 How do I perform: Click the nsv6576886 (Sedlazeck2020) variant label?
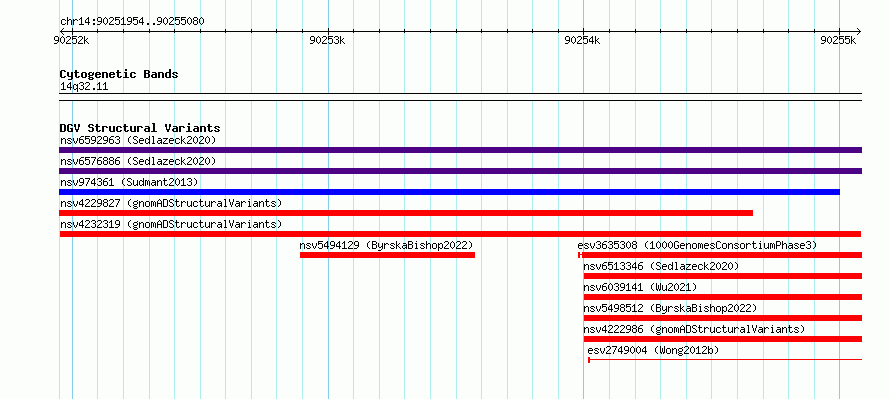point(138,161)
